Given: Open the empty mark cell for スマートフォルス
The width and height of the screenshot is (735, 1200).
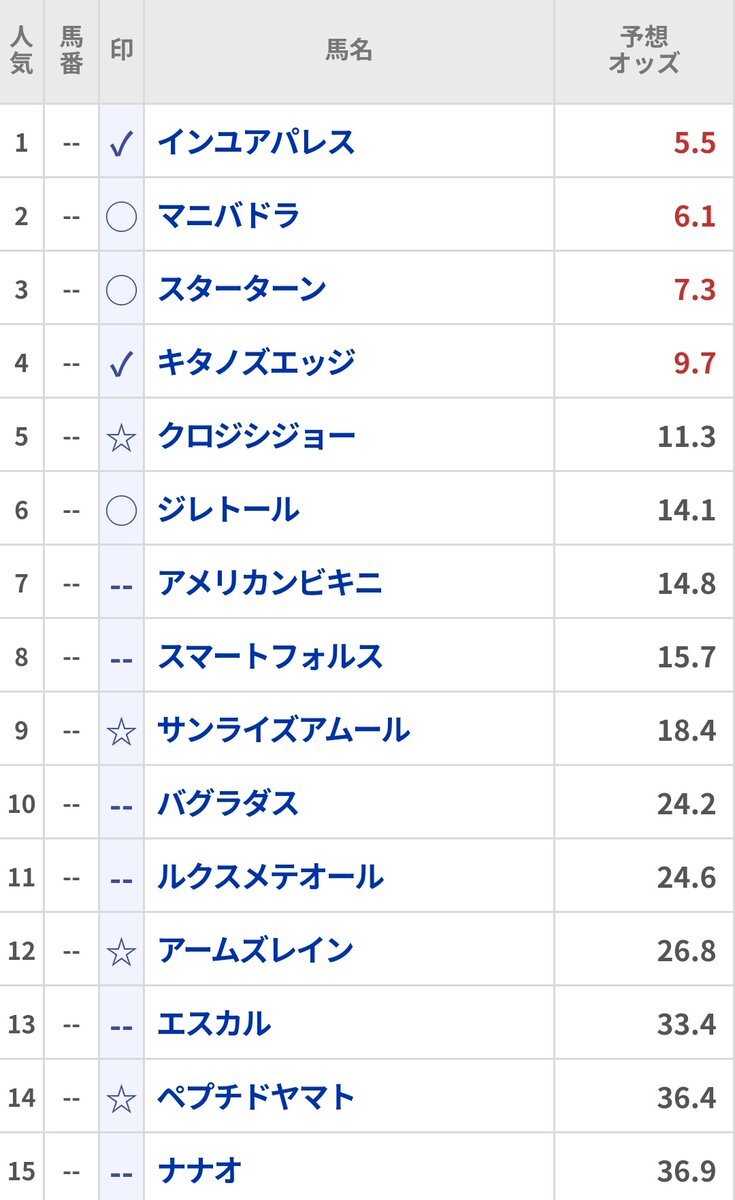Looking at the screenshot, I should (121, 657).
